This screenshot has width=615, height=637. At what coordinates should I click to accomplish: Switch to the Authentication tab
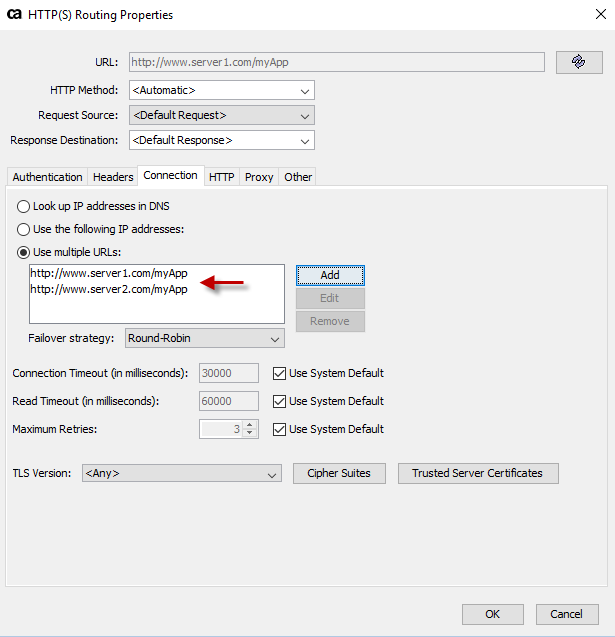(48, 177)
